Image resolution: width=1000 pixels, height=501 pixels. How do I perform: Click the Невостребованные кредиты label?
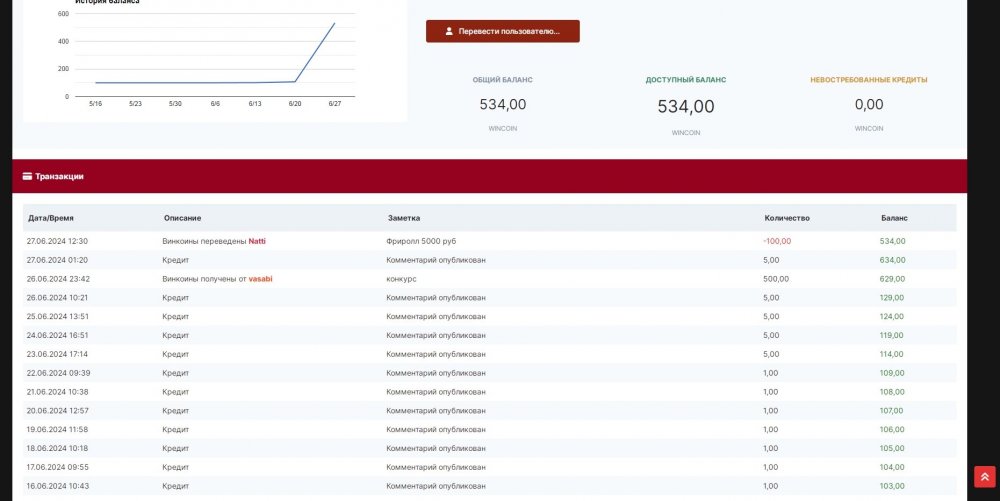coord(868,79)
